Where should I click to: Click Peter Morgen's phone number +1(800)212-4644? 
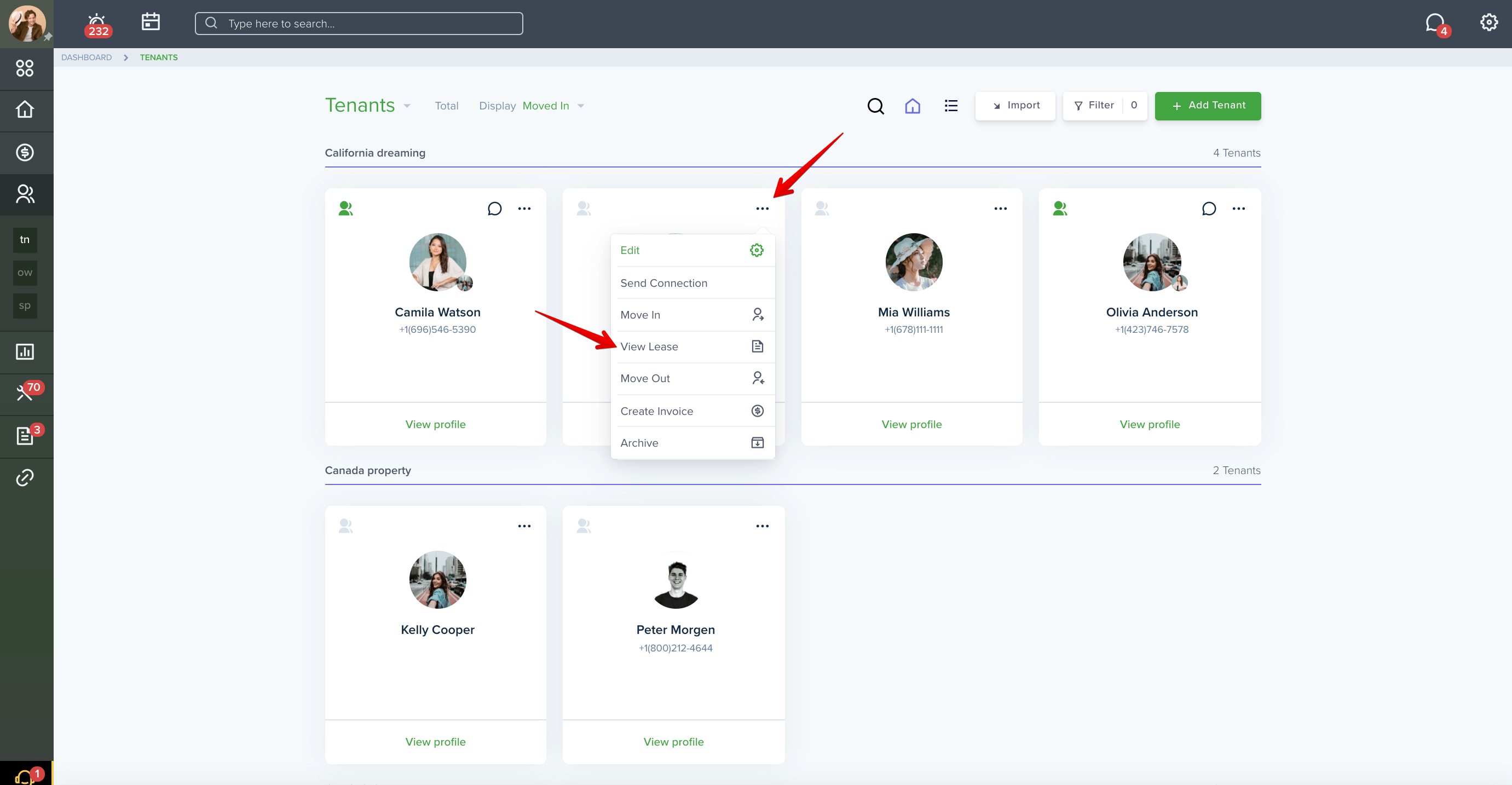click(676, 648)
